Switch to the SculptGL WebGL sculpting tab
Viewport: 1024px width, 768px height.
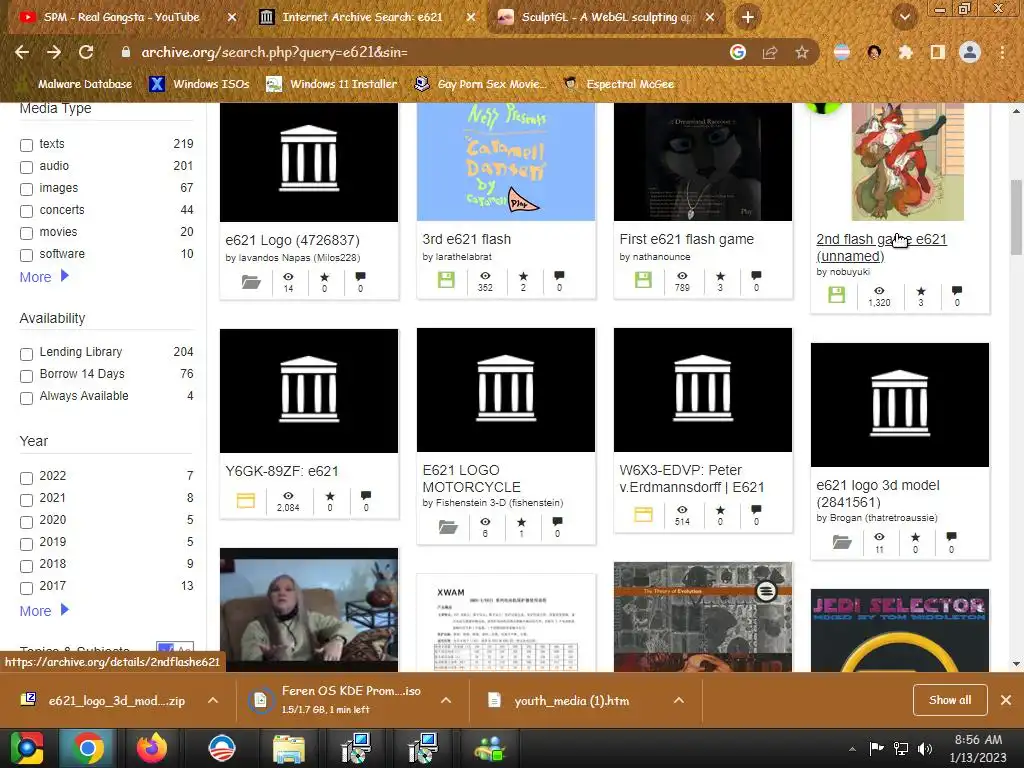coord(607,18)
